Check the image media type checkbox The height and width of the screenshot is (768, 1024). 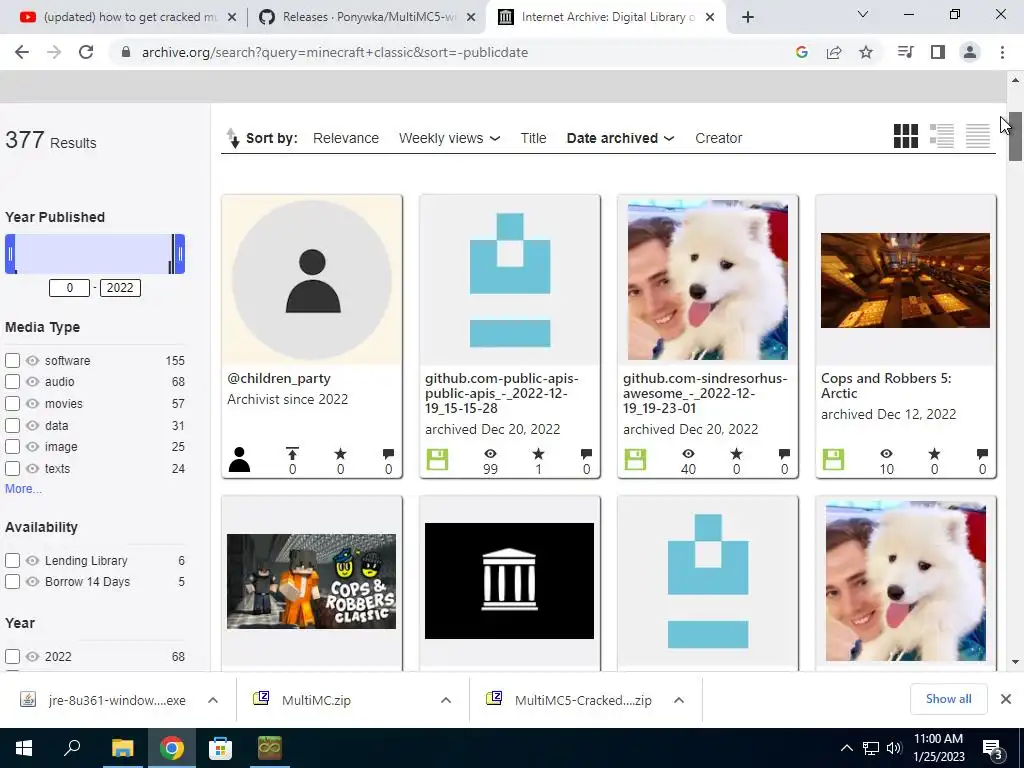12,447
